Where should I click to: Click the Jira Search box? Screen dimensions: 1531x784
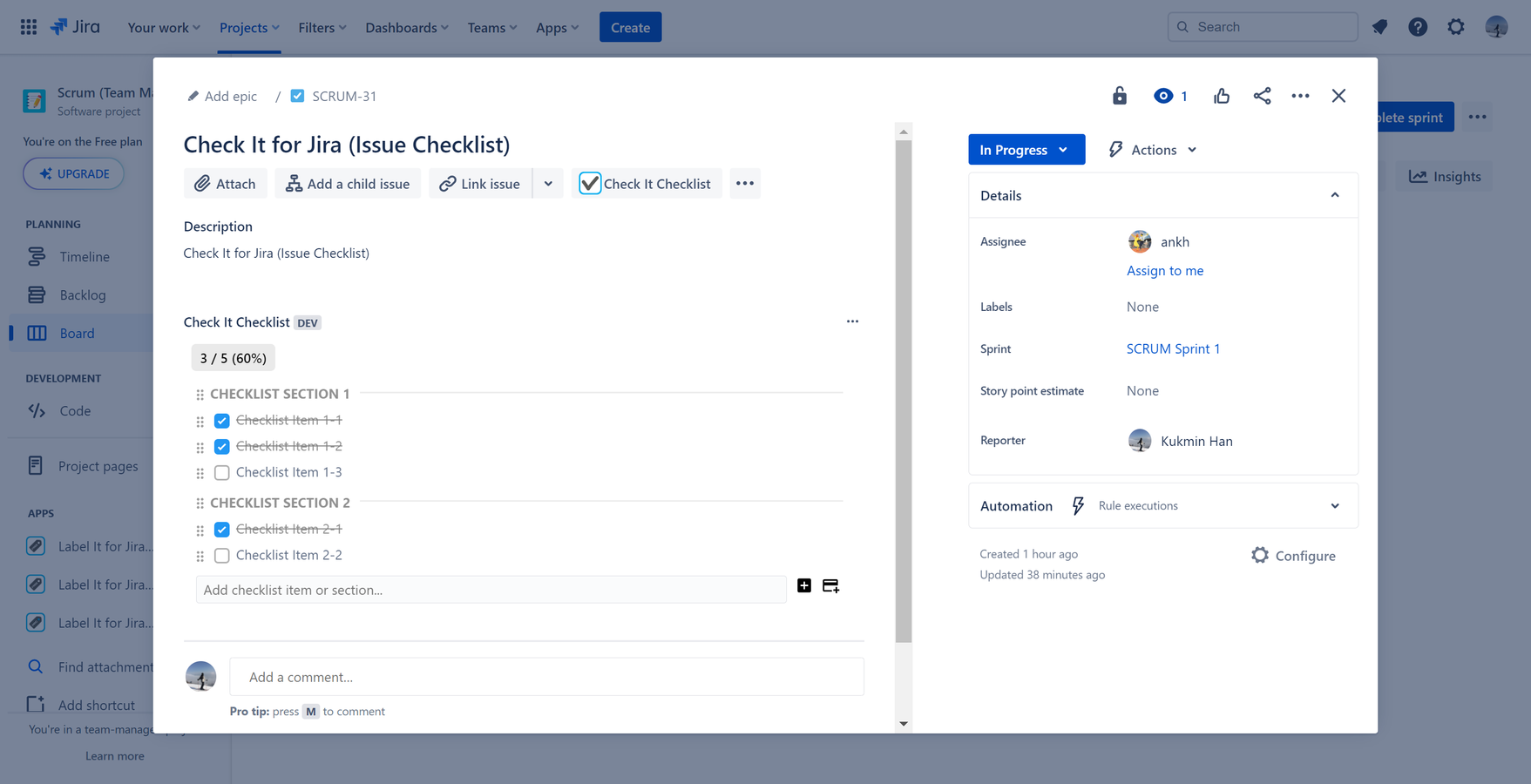[x=1262, y=27]
